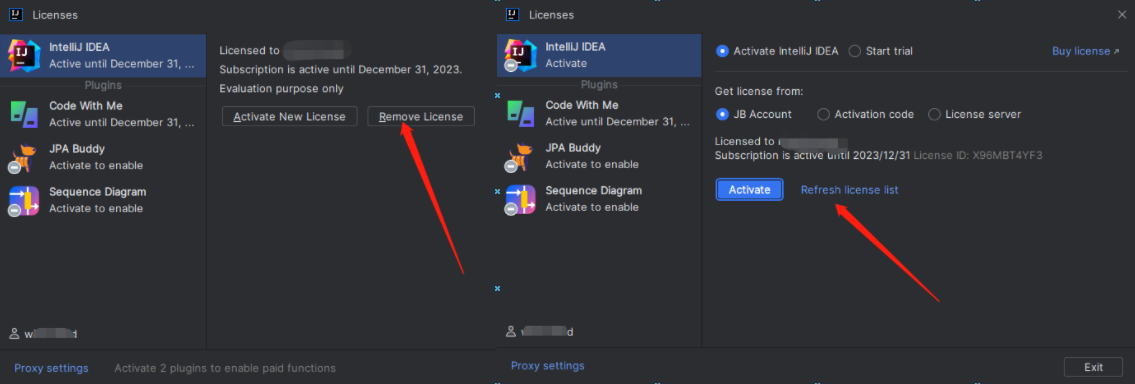Open the Buy license link
This screenshot has height=384, width=1135.
click(x=1085, y=51)
